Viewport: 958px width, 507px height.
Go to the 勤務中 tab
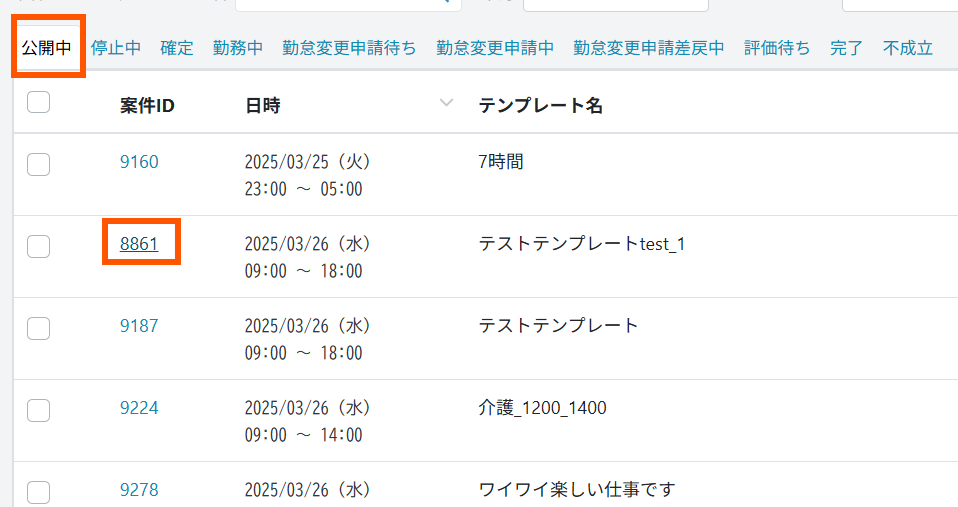238,48
